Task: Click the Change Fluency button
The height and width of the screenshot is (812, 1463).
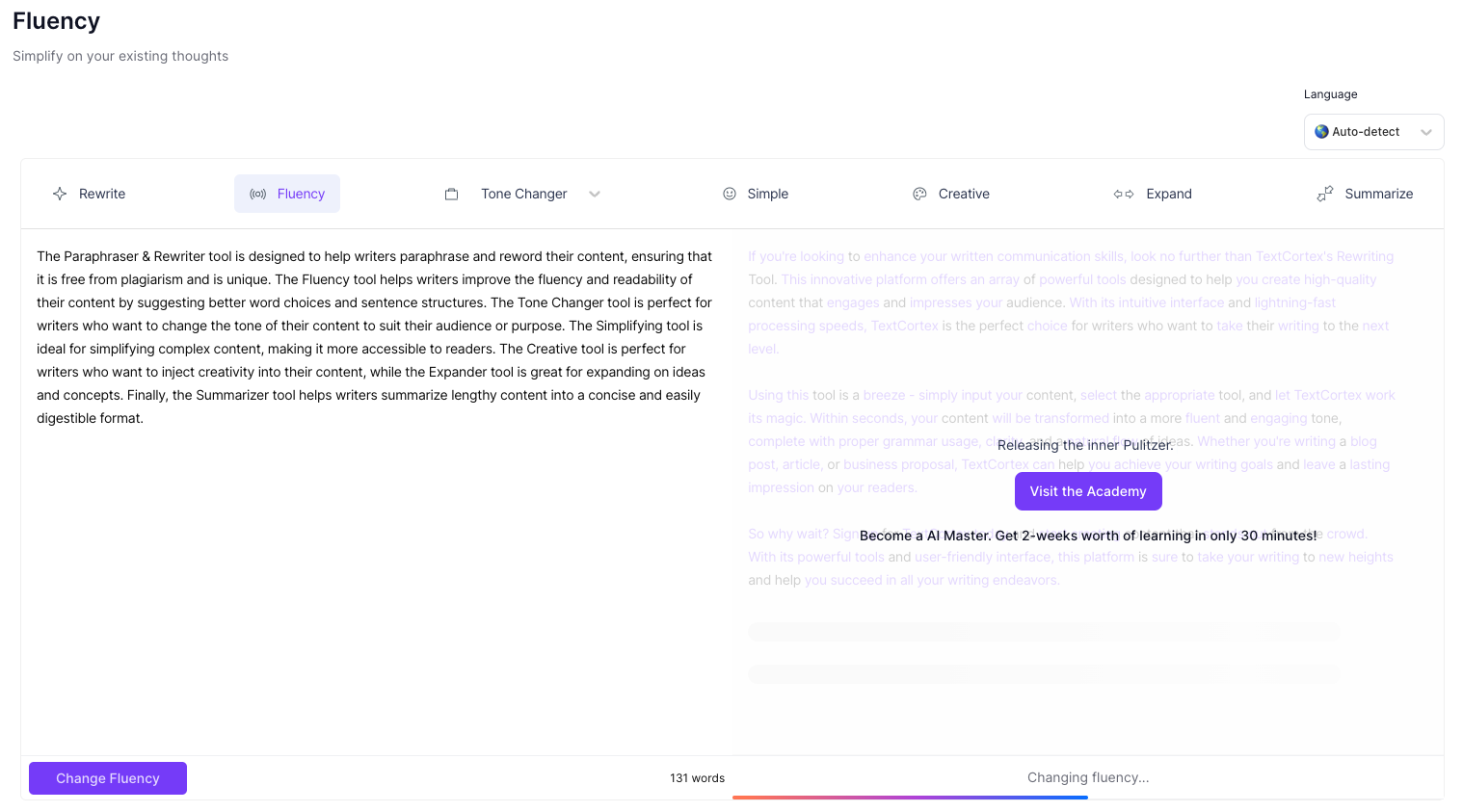Action: point(107,778)
